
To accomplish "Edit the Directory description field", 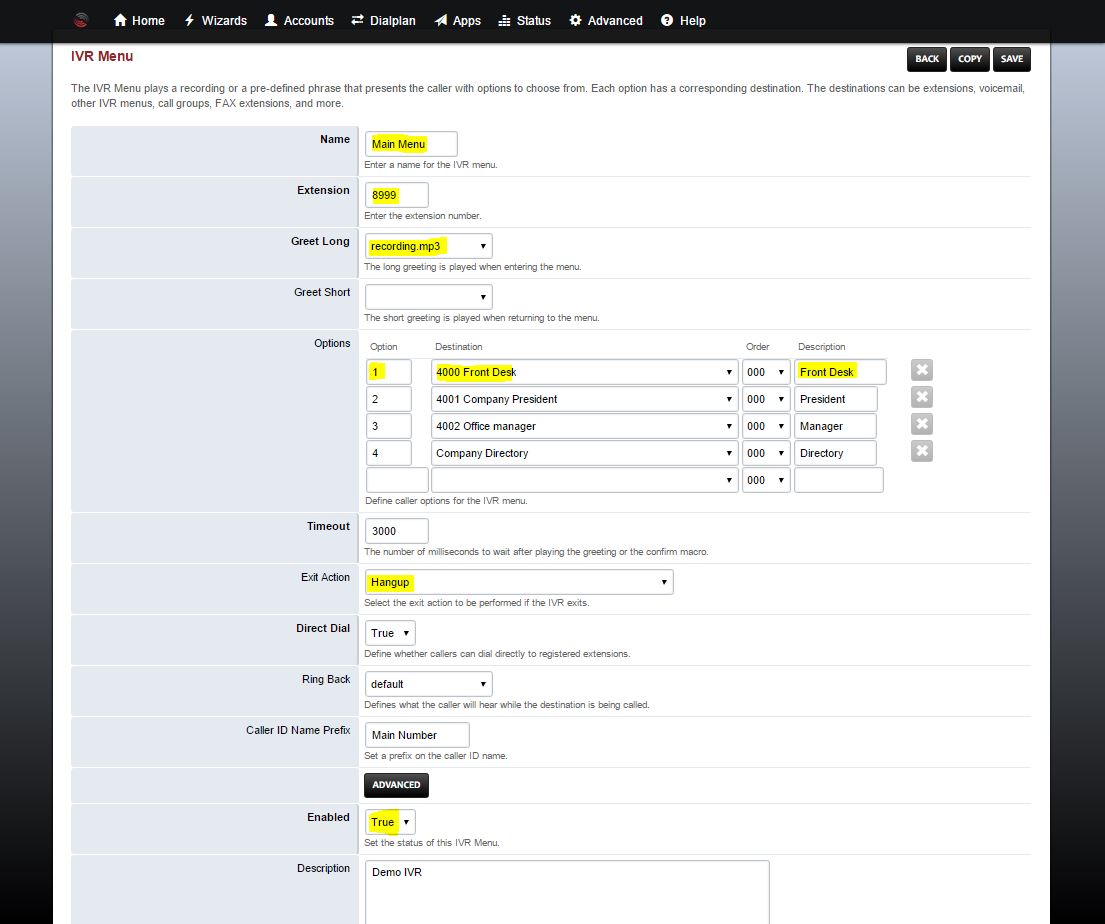I will [835, 453].
